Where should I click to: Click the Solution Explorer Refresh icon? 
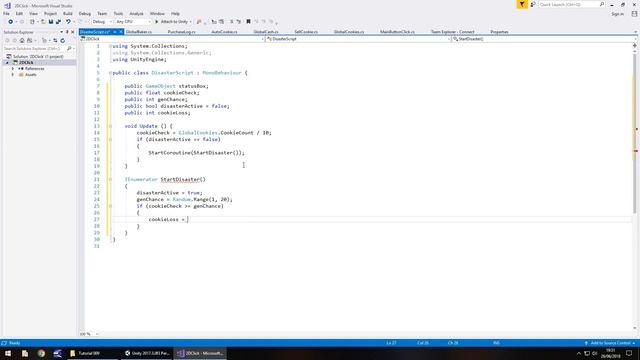point(62,40)
